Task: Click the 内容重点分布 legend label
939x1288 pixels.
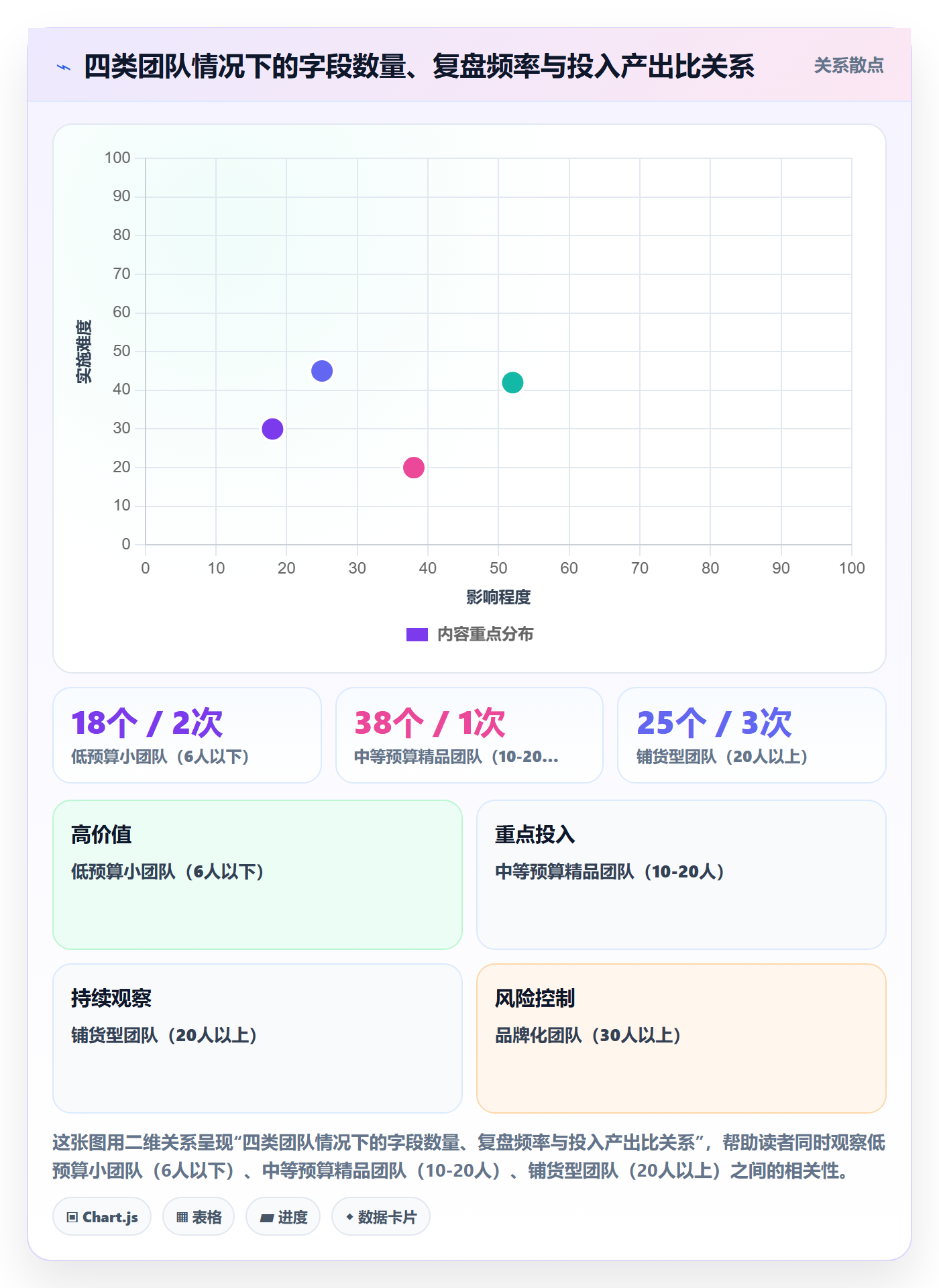Action: (485, 635)
